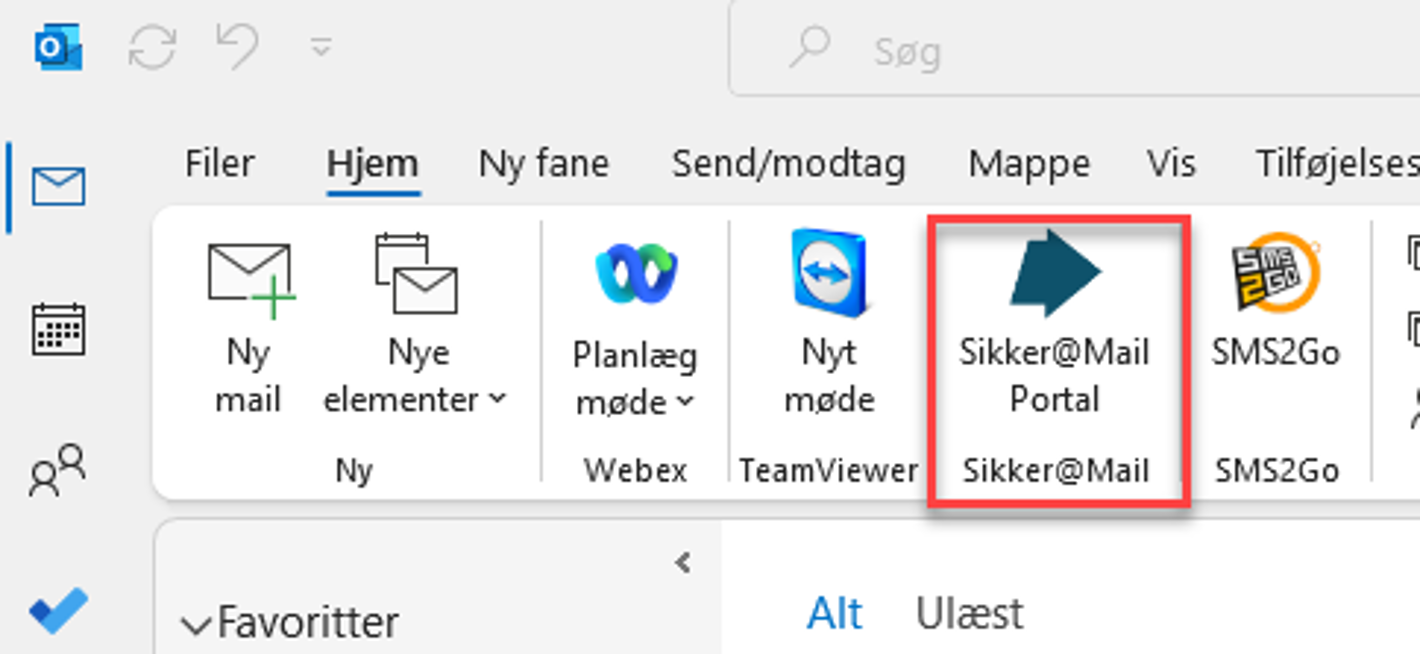The image size is (1420, 654).
Task: Open the Mappe ribbon tab
Action: (x=1029, y=163)
